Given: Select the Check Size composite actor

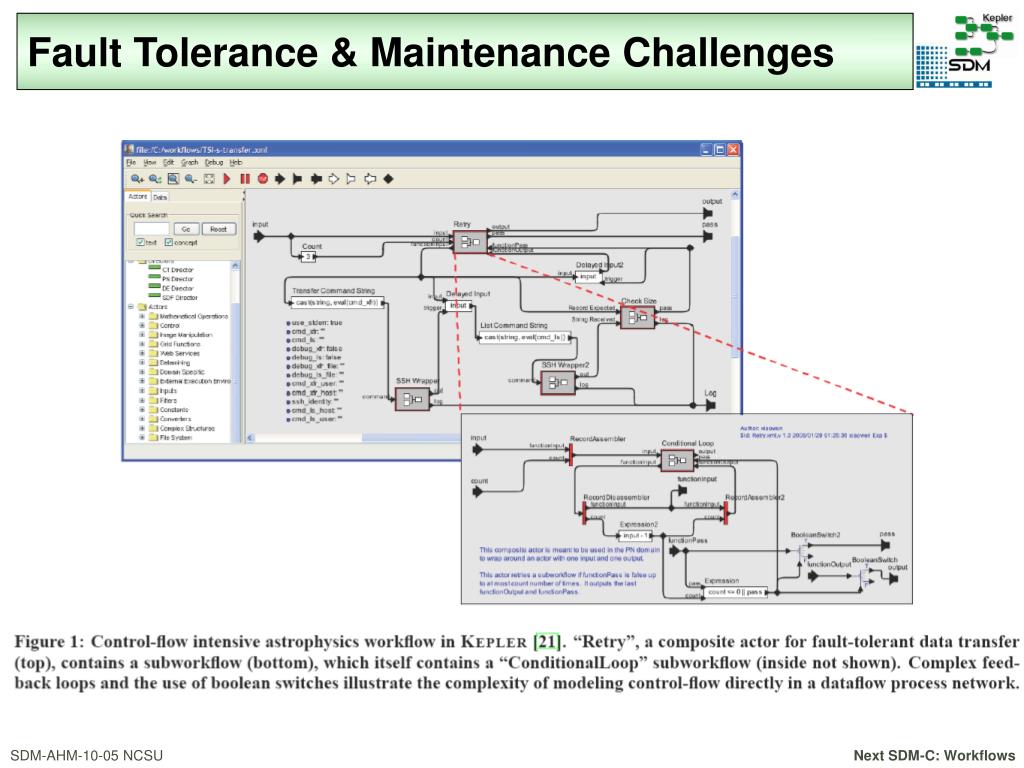Looking at the screenshot, I should click(x=637, y=317).
